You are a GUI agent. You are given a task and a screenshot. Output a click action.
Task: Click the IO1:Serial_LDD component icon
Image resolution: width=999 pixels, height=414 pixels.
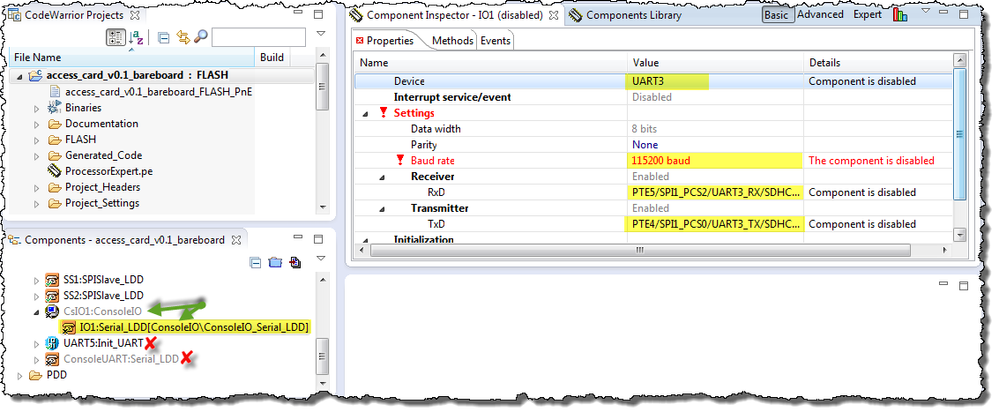click(x=69, y=327)
